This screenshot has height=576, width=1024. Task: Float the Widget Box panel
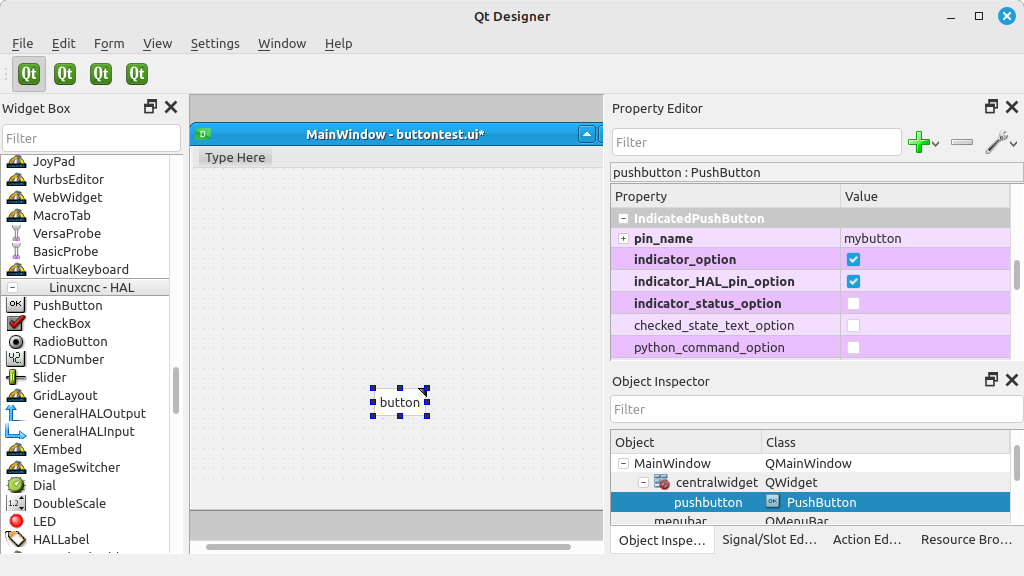(x=150, y=107)
